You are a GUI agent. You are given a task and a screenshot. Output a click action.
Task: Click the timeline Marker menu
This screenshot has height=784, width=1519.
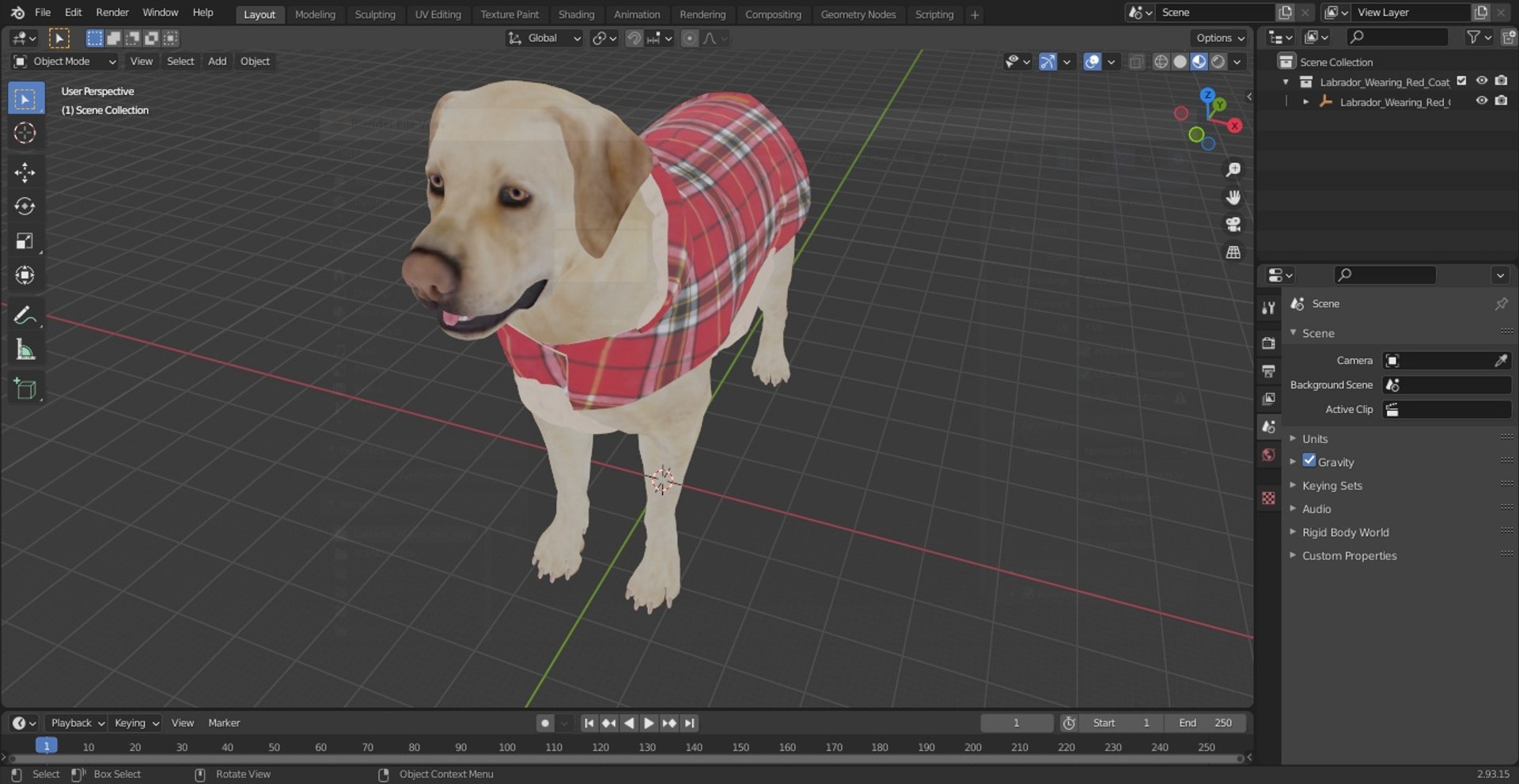[224, 723]
